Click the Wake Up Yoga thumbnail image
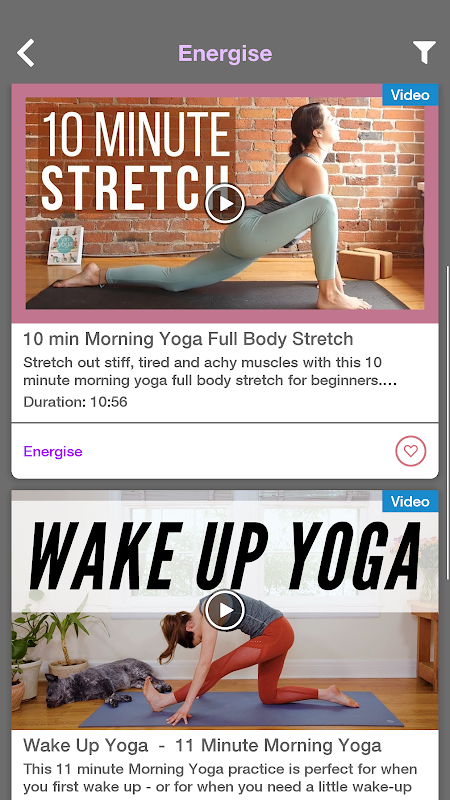 (x=225, y=610)
